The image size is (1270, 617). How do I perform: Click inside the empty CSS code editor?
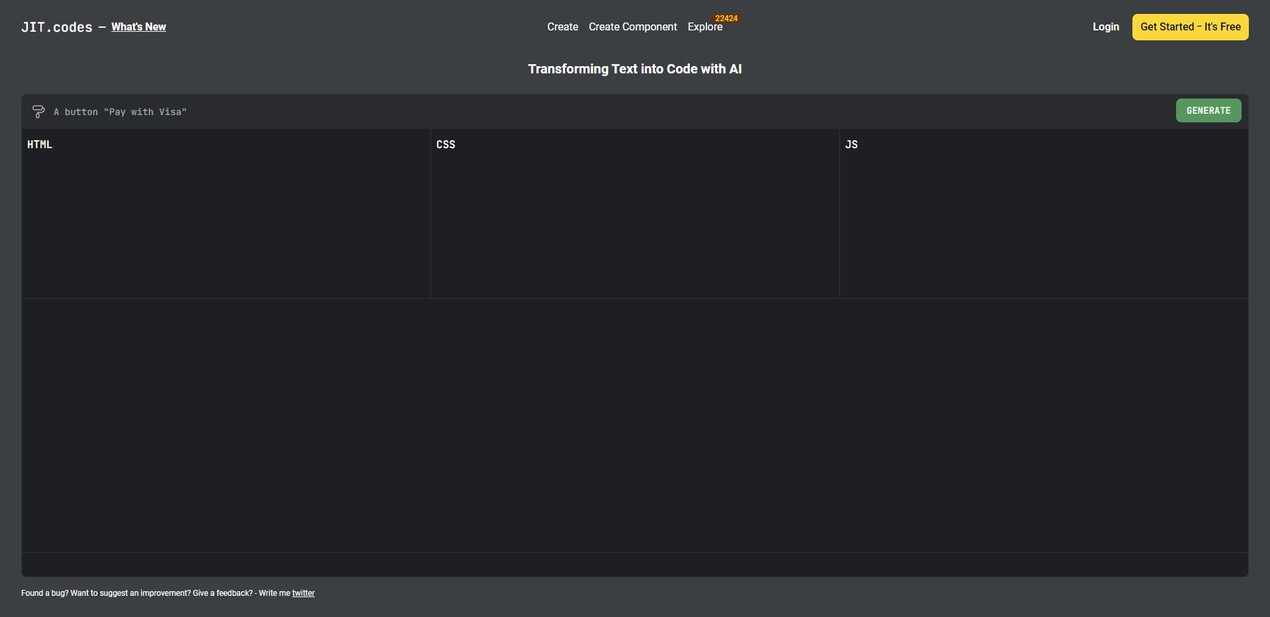tap(635, 225)
